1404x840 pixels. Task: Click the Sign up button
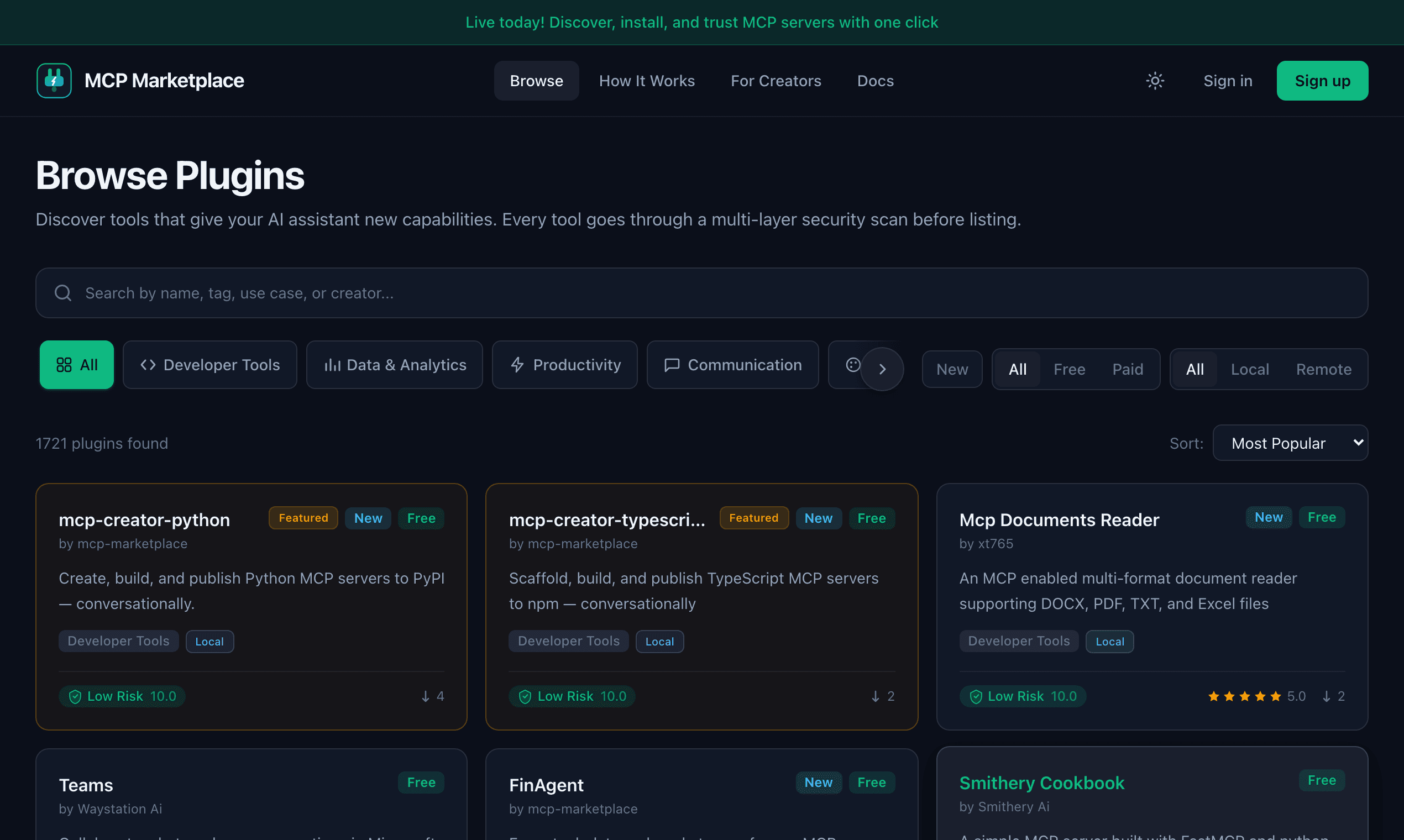pyautogui.click(x=1322, y=80)
